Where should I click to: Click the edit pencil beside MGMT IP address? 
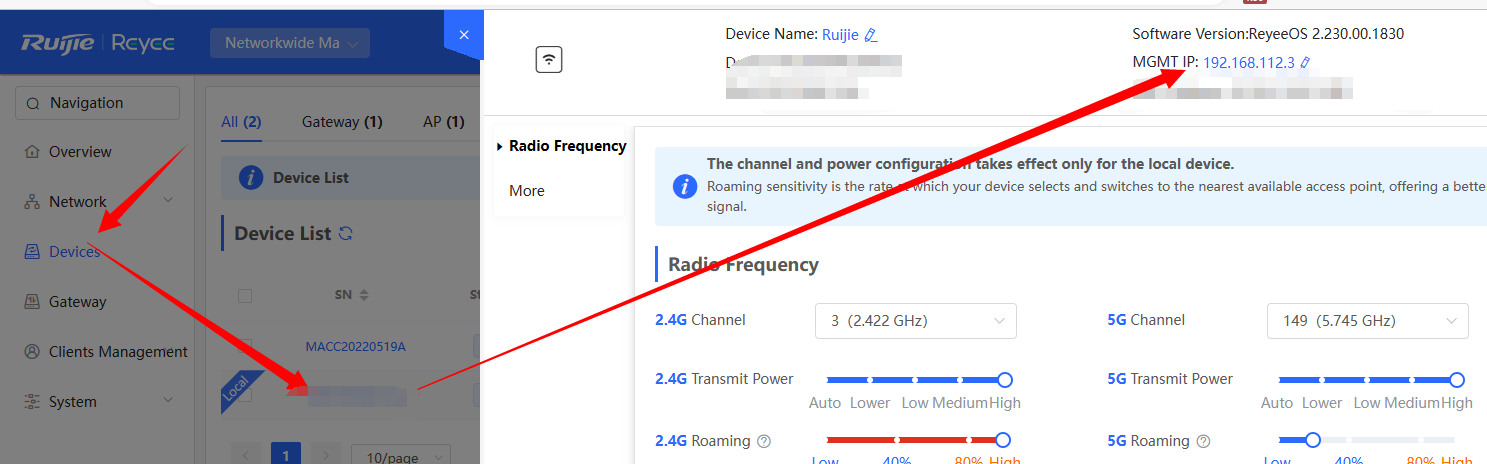tap(1305, 63)
